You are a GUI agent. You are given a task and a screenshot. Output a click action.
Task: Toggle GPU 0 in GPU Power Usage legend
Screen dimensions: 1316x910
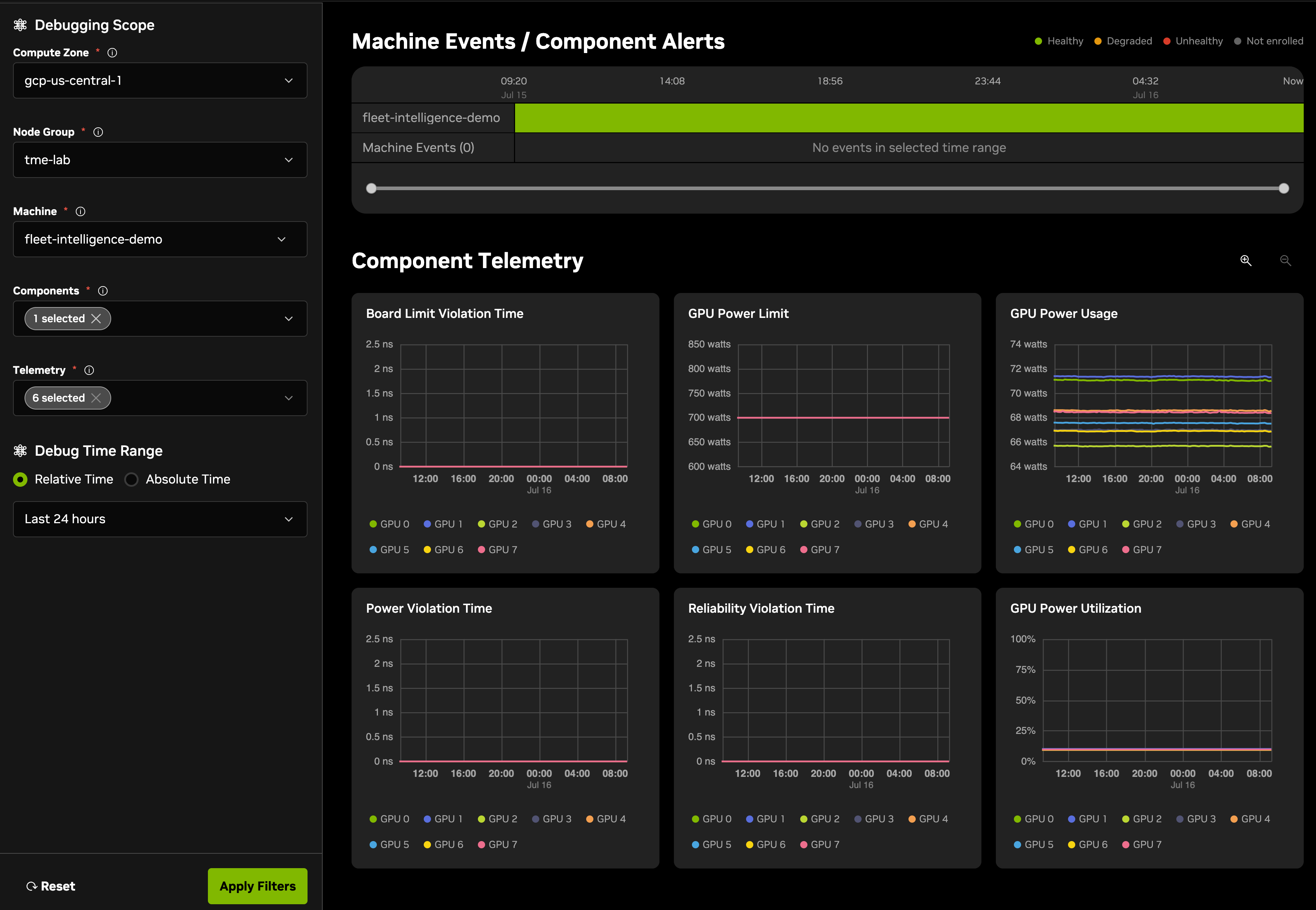(x=1034, y=524)
